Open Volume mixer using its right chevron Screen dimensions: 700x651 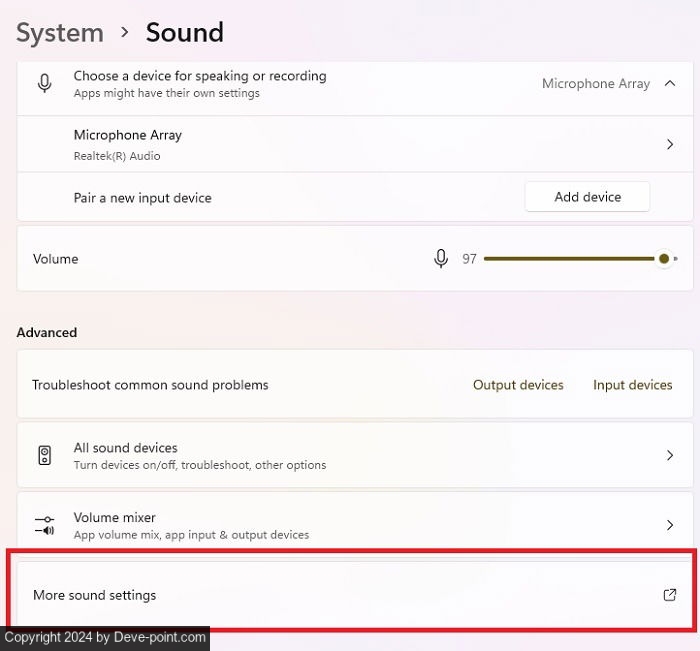670,525
